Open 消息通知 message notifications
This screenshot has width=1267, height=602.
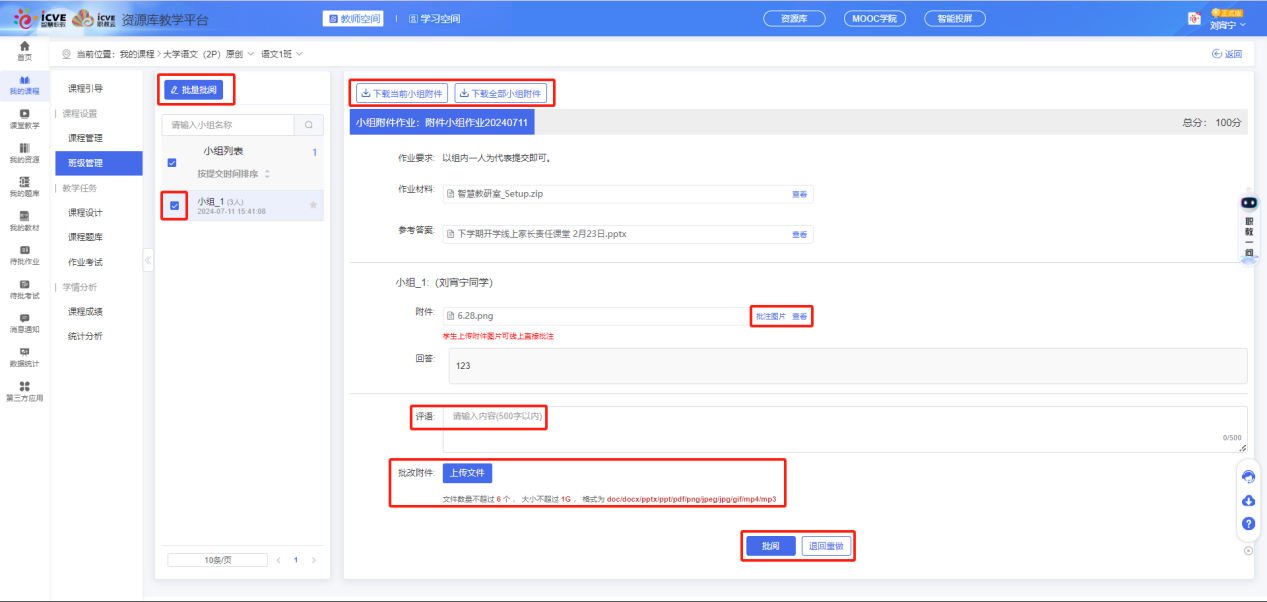point(24,322)
